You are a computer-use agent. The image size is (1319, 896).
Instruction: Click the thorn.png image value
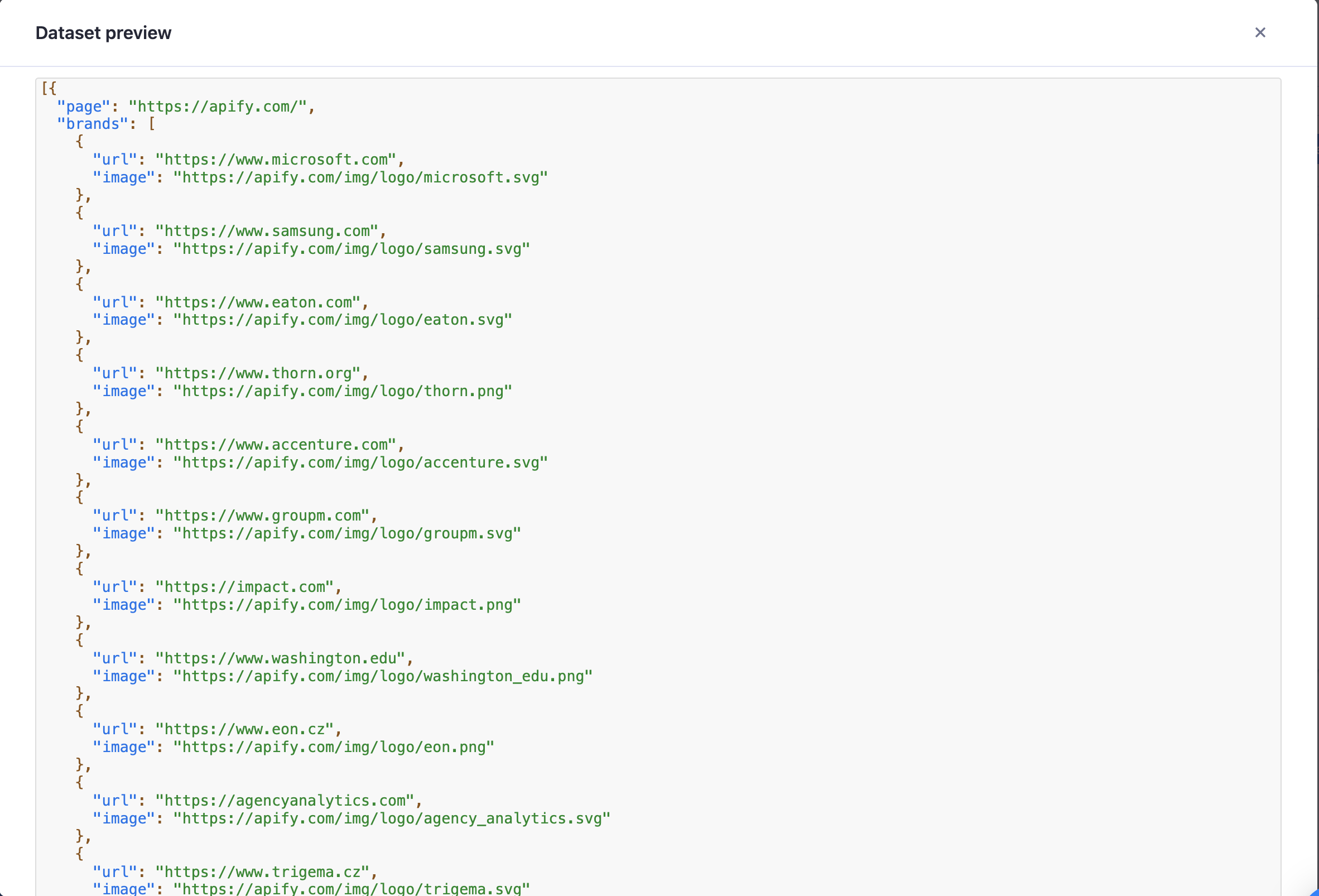tap(342, 391)
